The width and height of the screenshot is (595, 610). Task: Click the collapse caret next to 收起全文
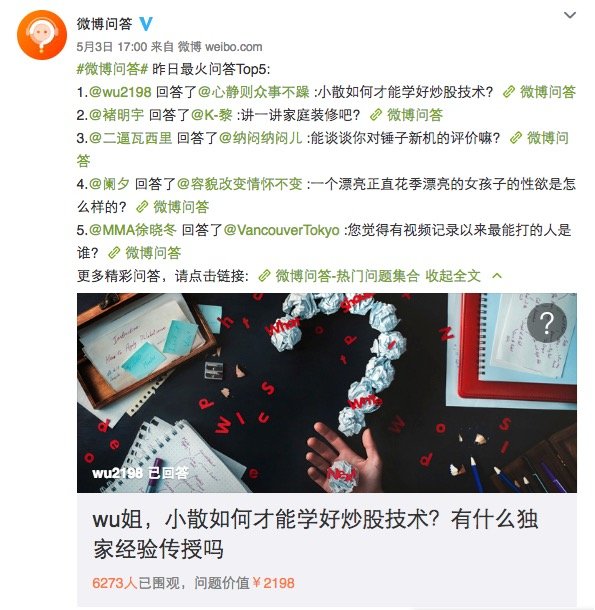click(x=497, y=276)
